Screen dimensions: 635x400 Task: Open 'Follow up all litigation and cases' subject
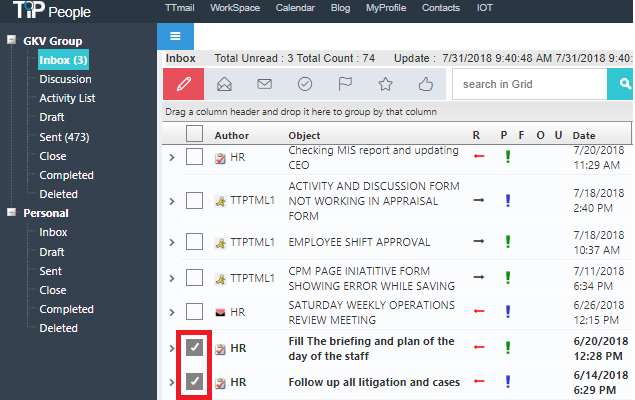(x=374, y=382)
